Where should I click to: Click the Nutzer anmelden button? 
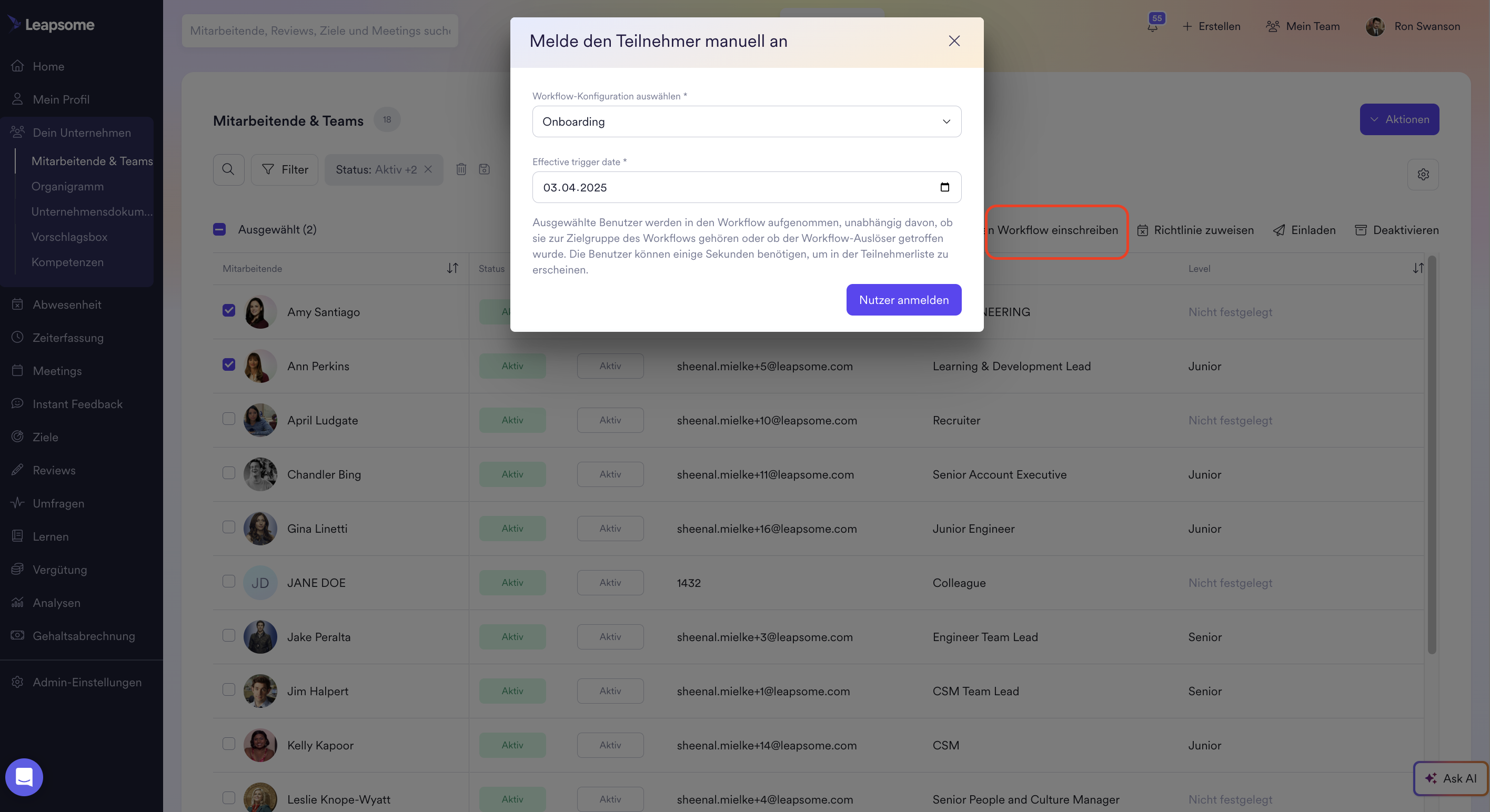(903, 300)
